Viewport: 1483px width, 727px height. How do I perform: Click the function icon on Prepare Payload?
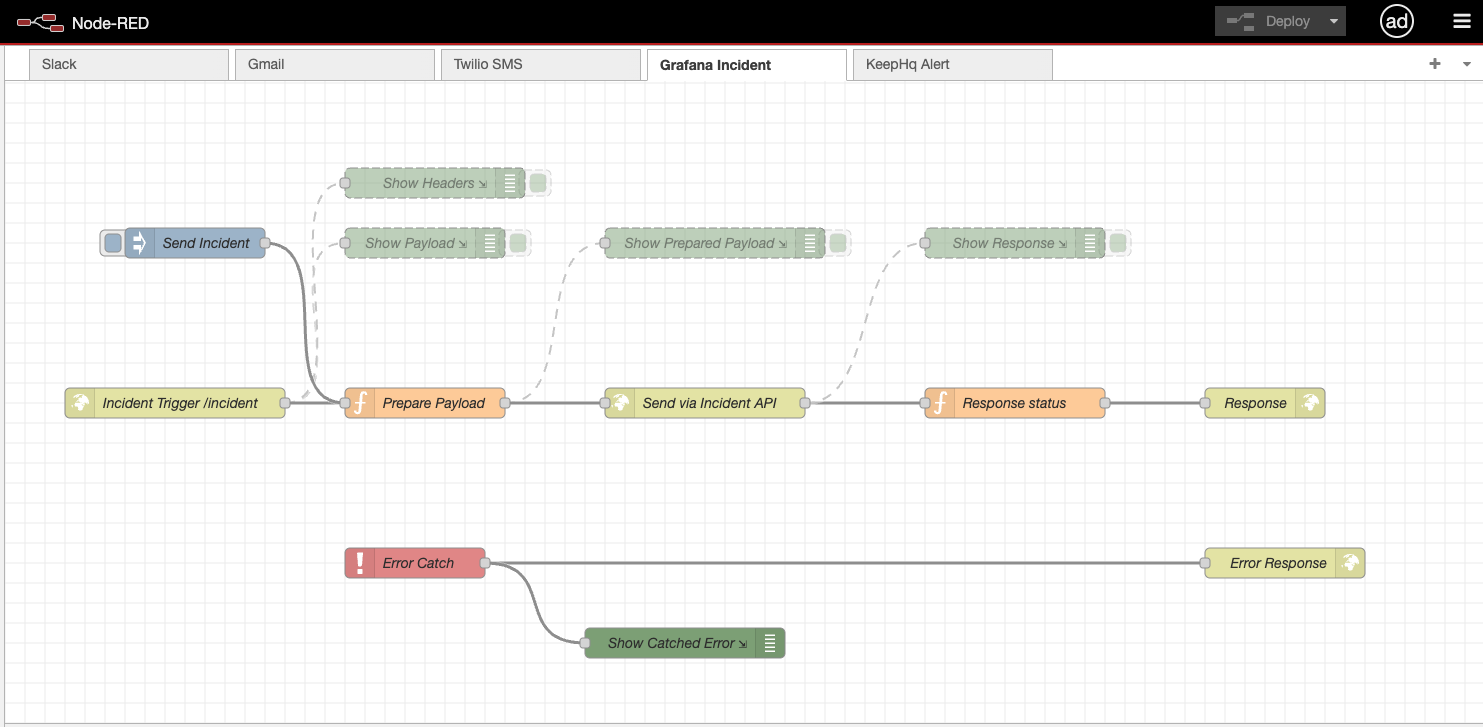[360, 403]
